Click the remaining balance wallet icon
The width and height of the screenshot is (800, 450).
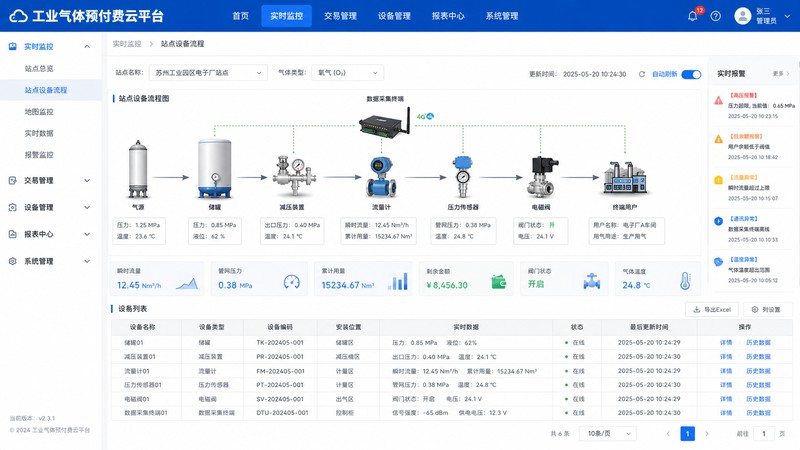pos(498,282)
